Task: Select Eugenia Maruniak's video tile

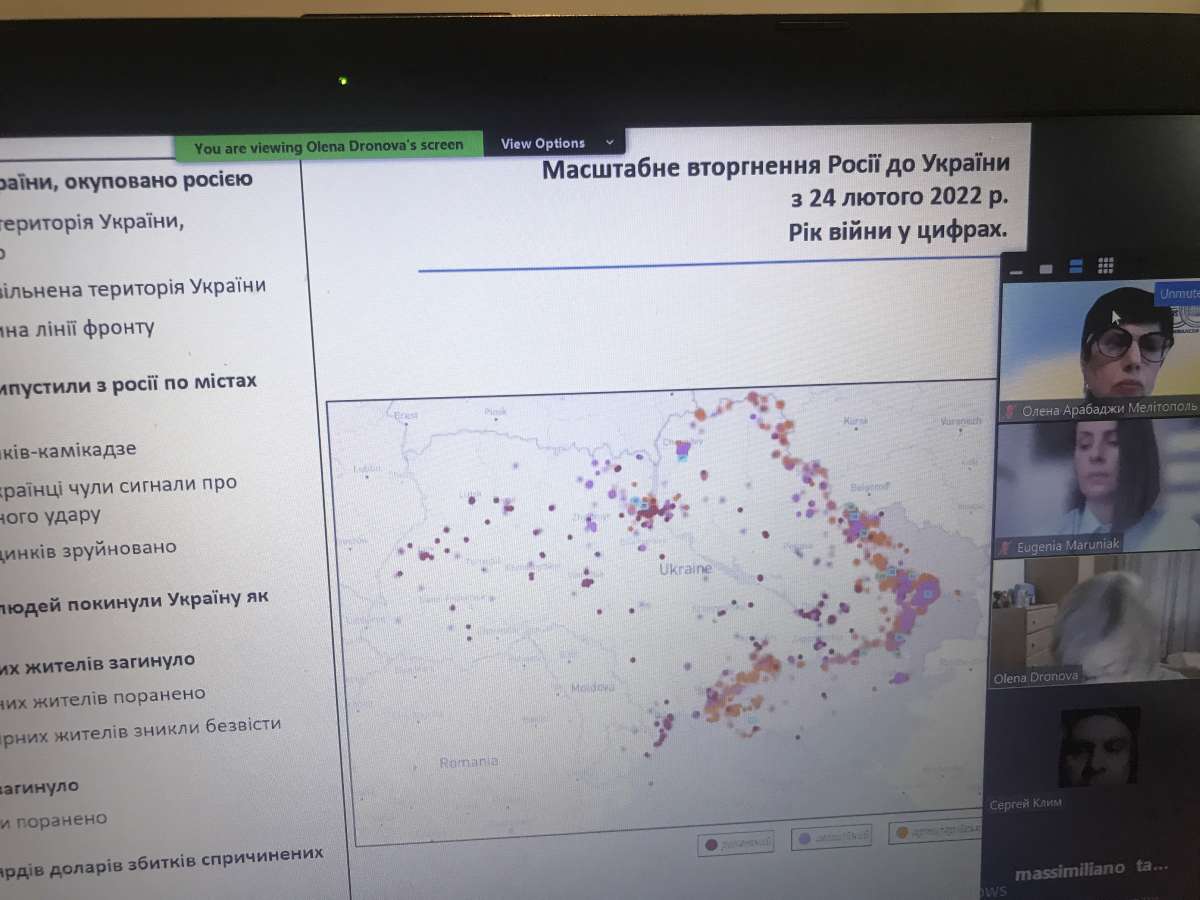Action: pyautogui.click(x=1096, y=482)
